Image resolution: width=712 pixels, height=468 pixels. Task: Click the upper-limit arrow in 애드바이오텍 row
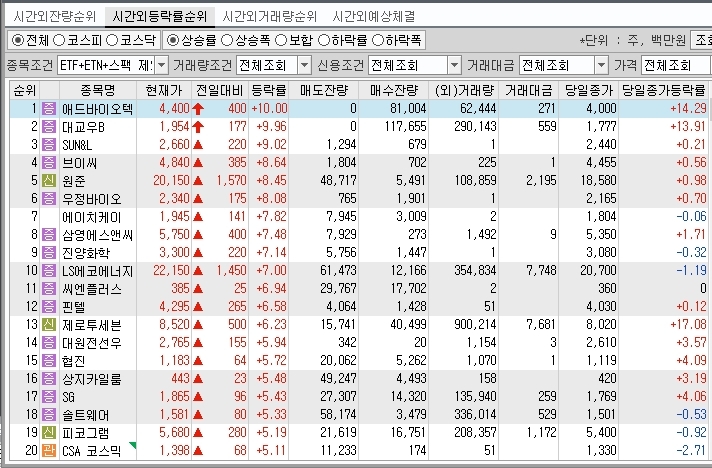point(198,108)
